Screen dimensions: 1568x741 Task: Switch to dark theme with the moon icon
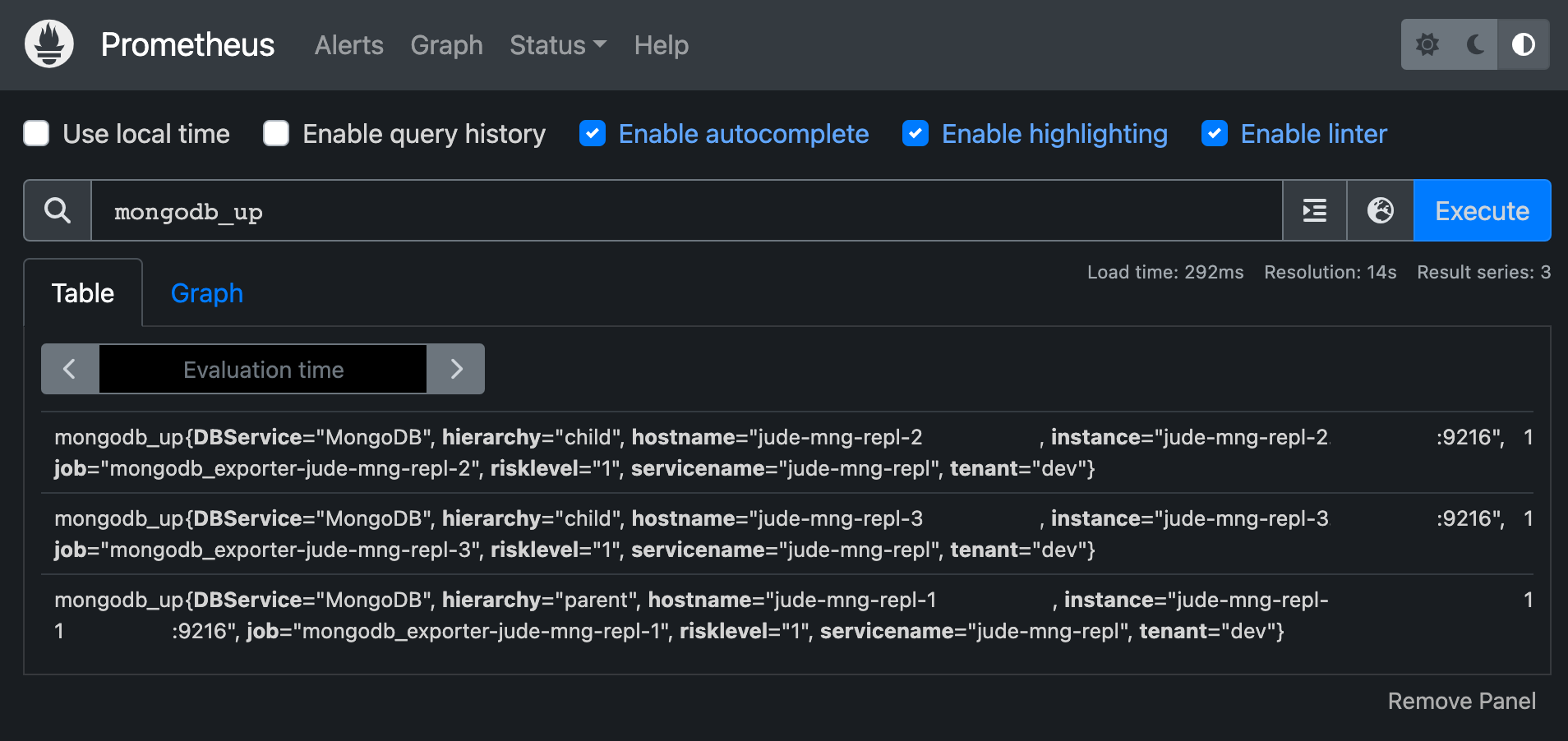coord(1475,44)
